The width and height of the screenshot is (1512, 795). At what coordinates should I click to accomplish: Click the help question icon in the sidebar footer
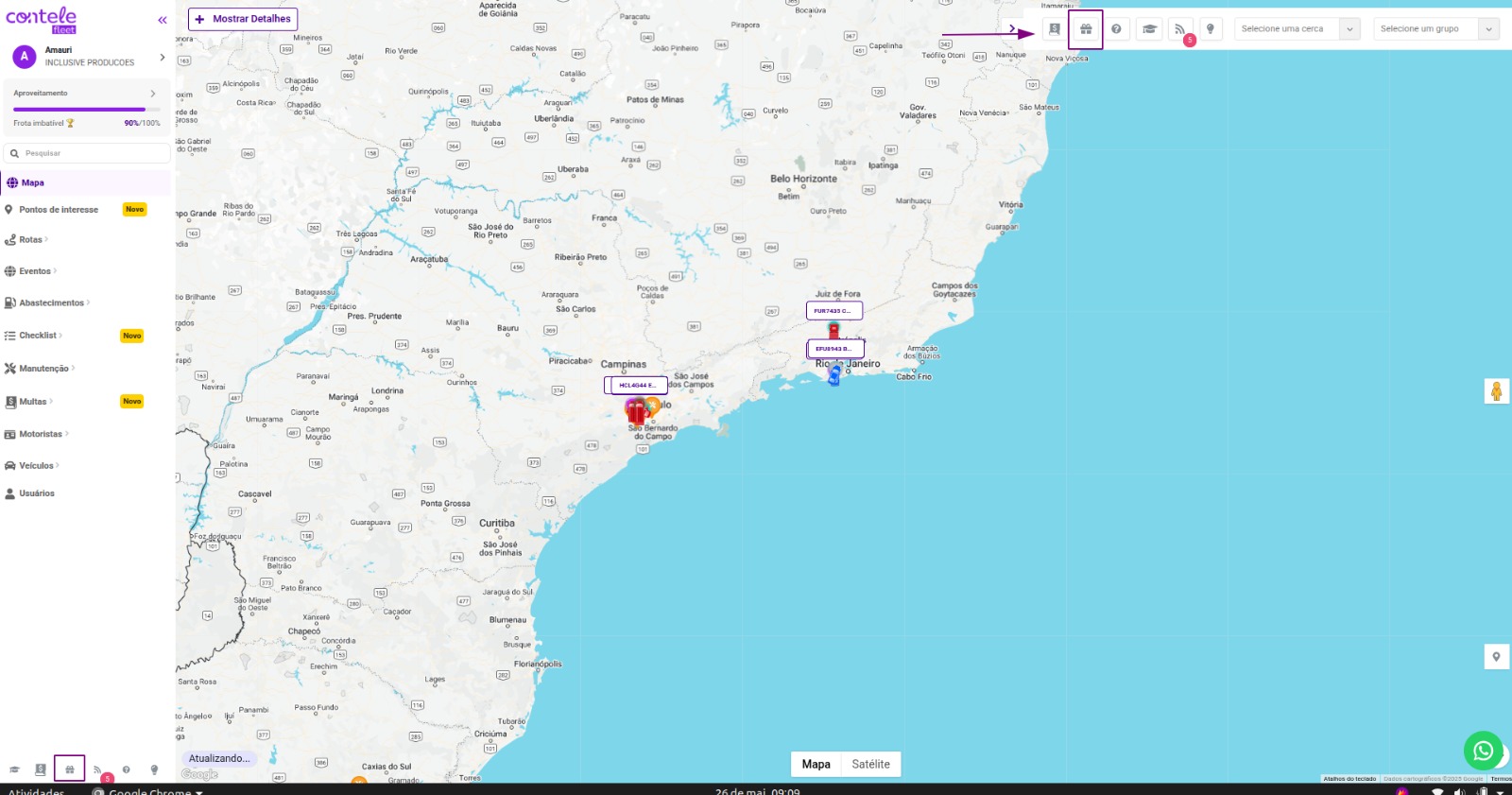pos(126,769)
